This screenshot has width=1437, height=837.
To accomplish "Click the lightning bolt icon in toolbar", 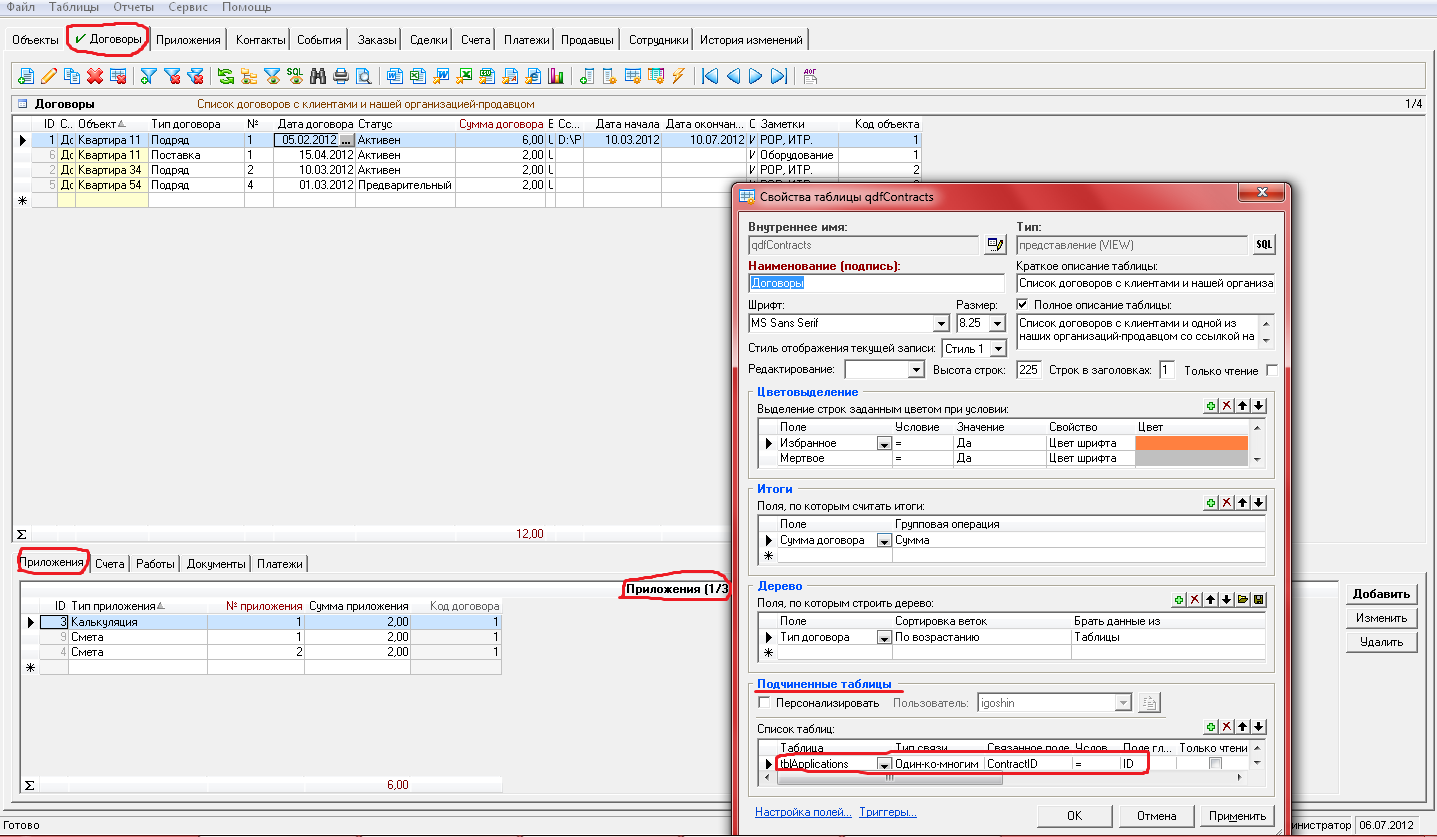I will (x=679, y=76).
